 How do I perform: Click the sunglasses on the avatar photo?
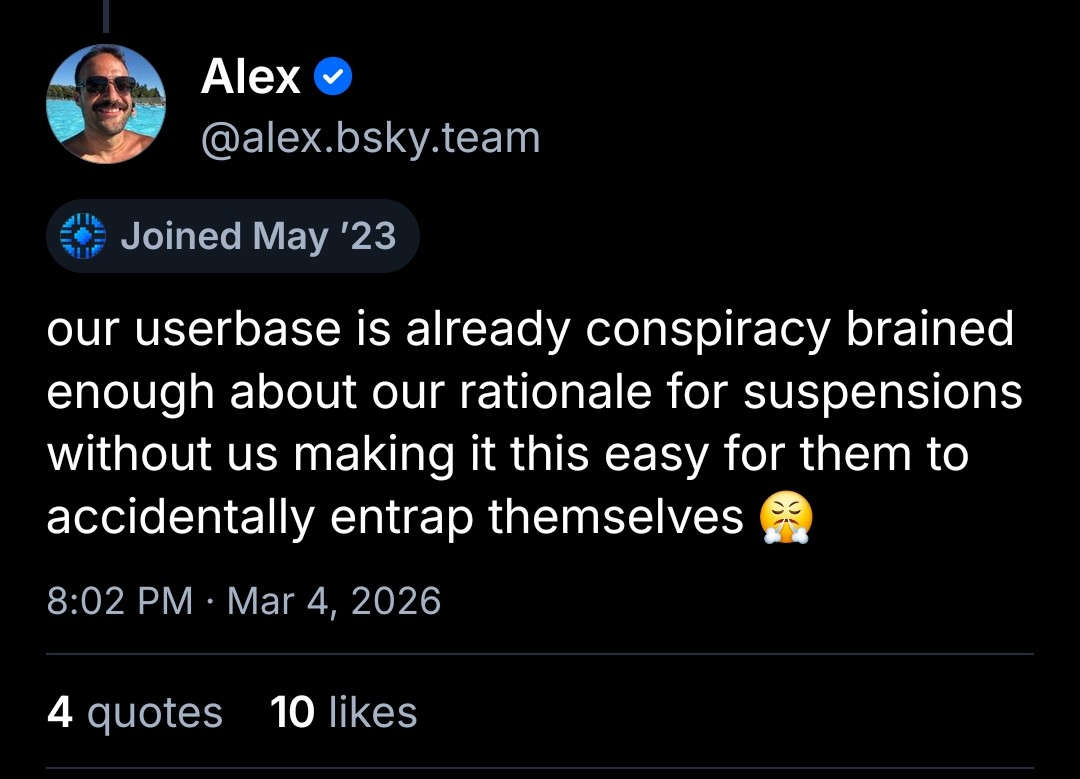click(x=107, y=84)
